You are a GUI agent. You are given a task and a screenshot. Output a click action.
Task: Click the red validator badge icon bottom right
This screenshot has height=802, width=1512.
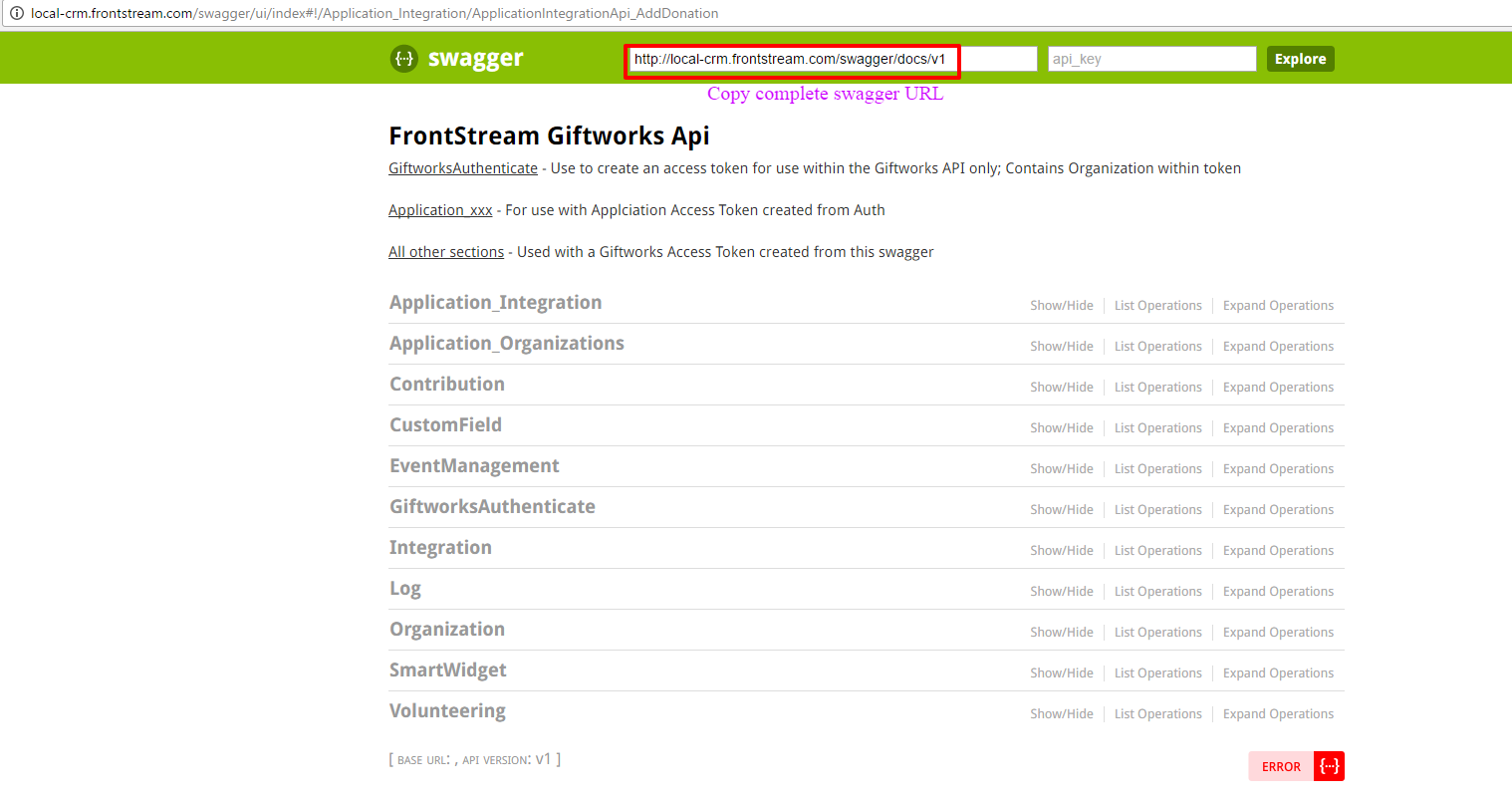click(x=1329, y=766)
